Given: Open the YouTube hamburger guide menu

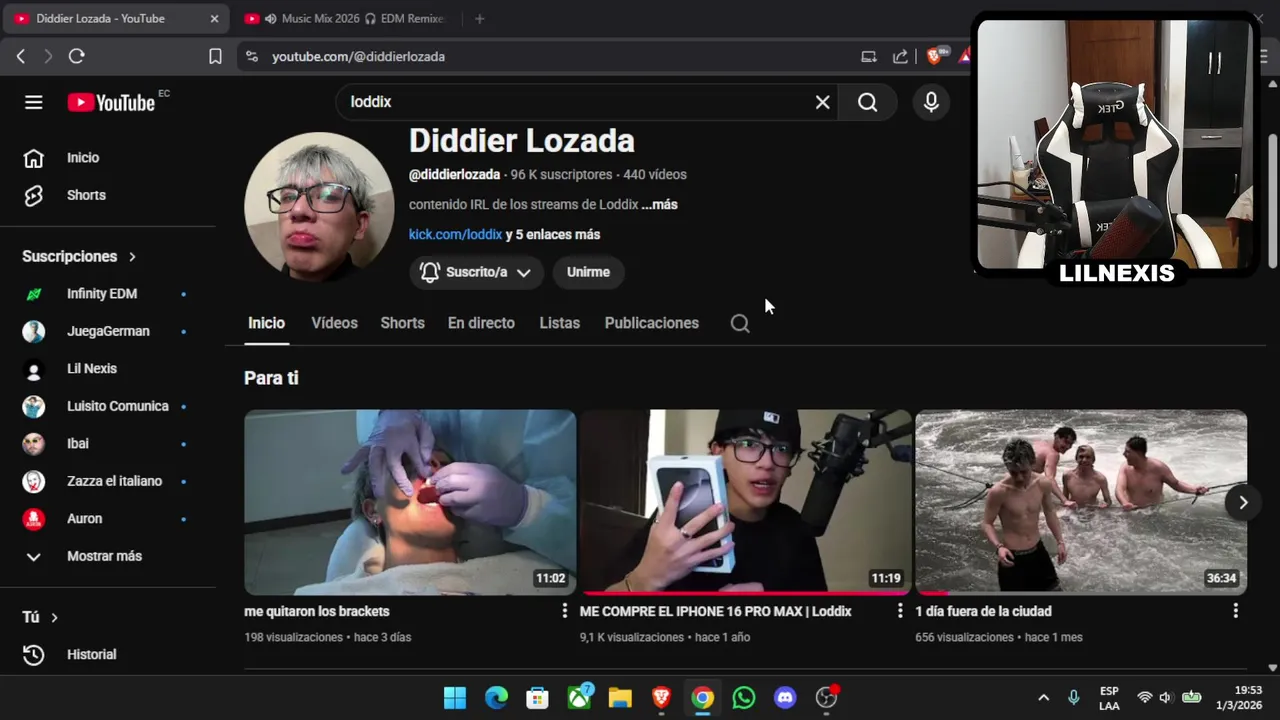Looking at the screenshot, I should [x=34, y=102].
